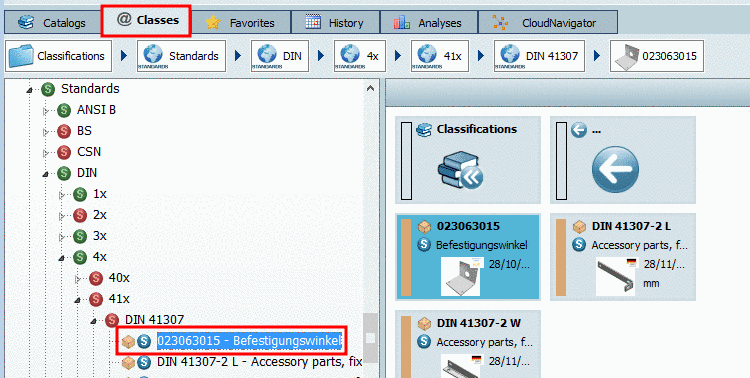Viewport: 750px width, 378px height.
Task: Open dropdown arrow after DIN 41307 breadcrumb
Action: coord(596,56)
